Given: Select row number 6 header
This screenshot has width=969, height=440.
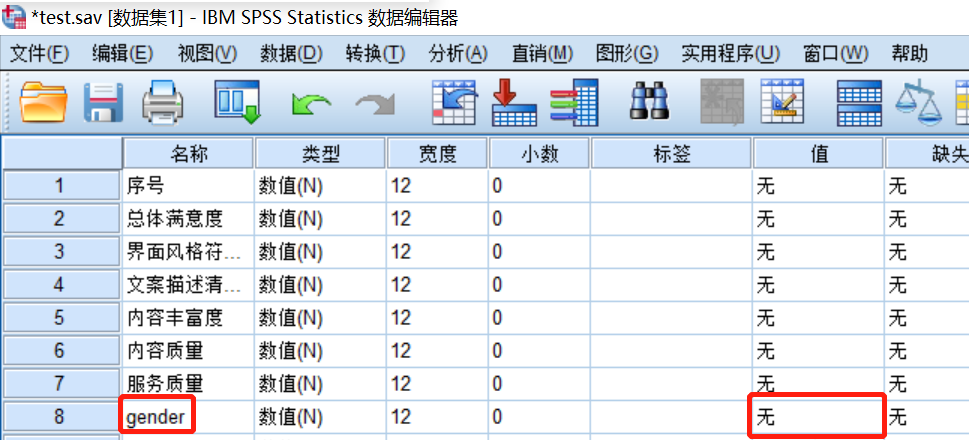Looking at the screenshot, I should click(x=61, y=352).
